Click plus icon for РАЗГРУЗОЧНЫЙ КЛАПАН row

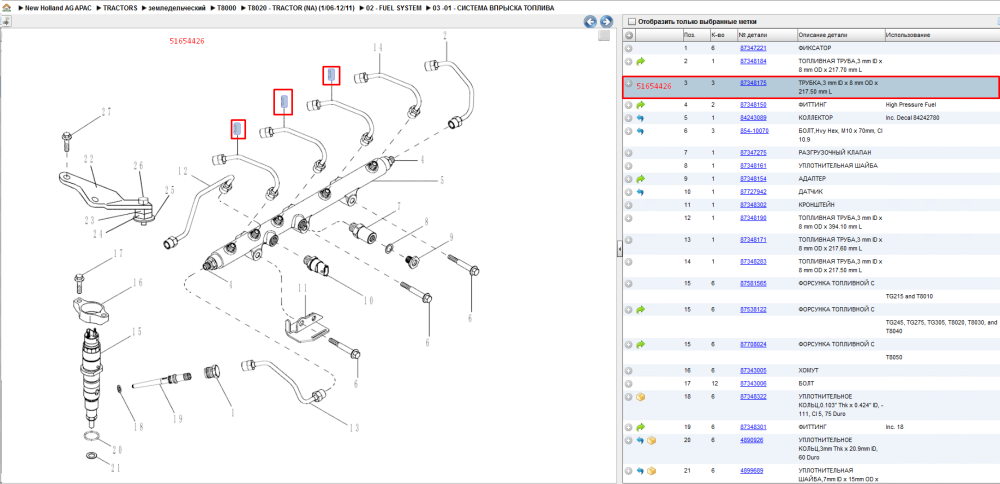point(629,152)
